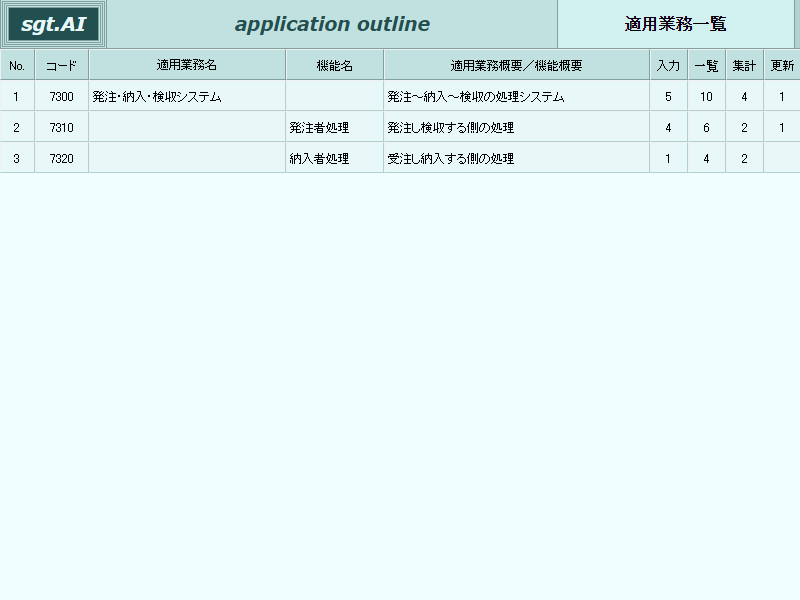The width and height of the screenshot is (800, 600).
Task: Click 集計 count 2 in row 7310
Action: point(744,128)
